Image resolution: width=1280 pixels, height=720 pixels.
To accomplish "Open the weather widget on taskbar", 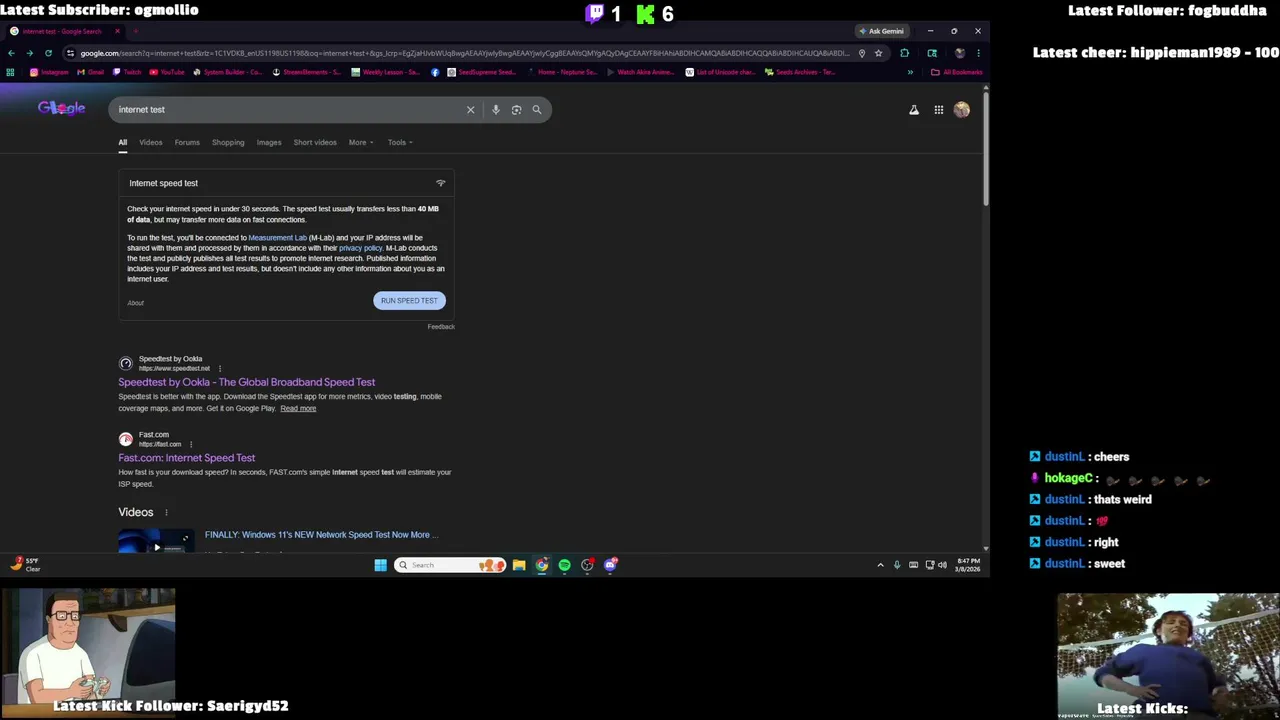I will (x=25, y=565).
